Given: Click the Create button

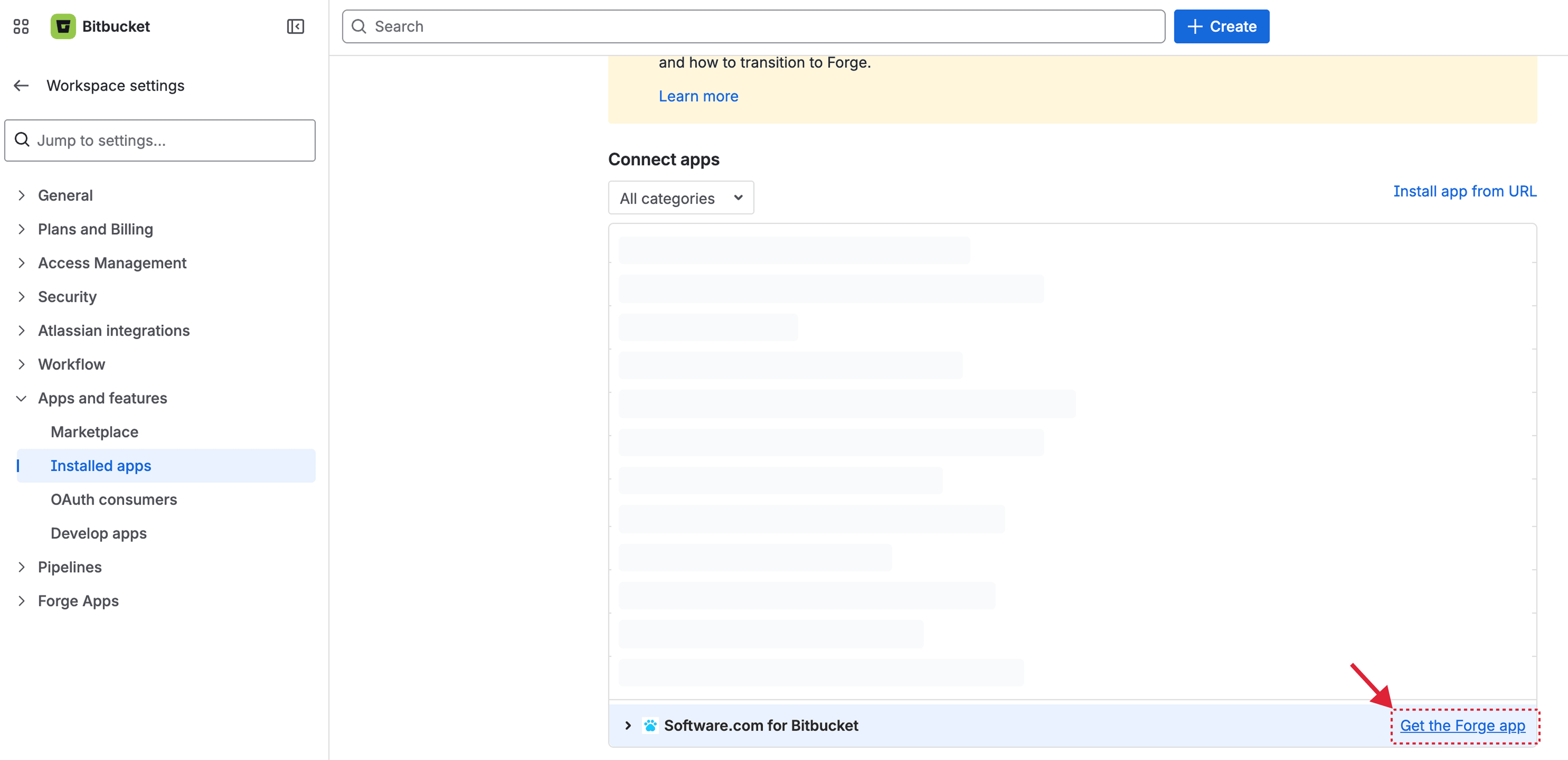Looking at the screenshot, I should coord(1221,26).
